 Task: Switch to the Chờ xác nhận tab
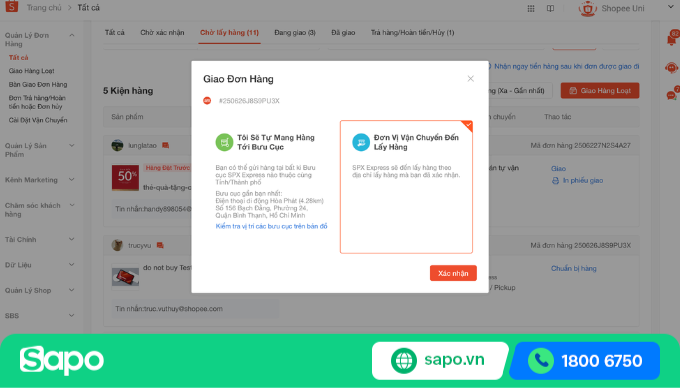tap(162, 33)
